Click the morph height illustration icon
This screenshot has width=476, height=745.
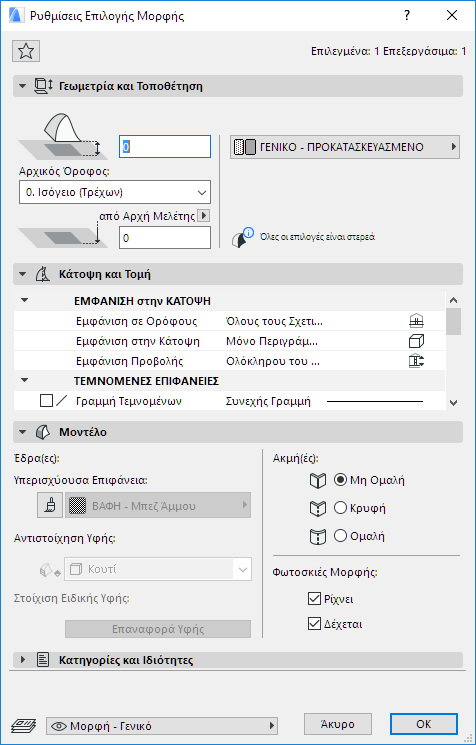[63, 136]
